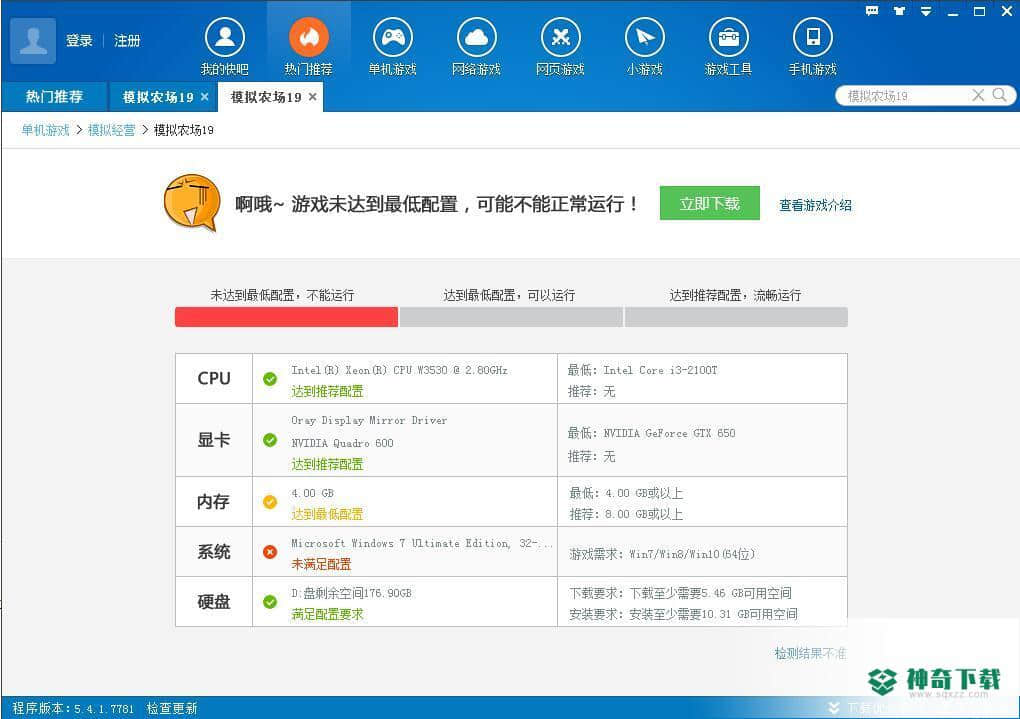Screen dimensions: 1020x719
Task: Click the 推荐: 8.00 GB或以上 text
Action: 626,514
